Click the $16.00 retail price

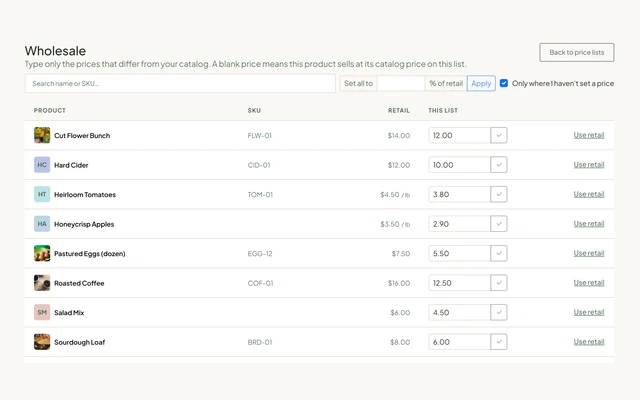[x=399, y=283]
